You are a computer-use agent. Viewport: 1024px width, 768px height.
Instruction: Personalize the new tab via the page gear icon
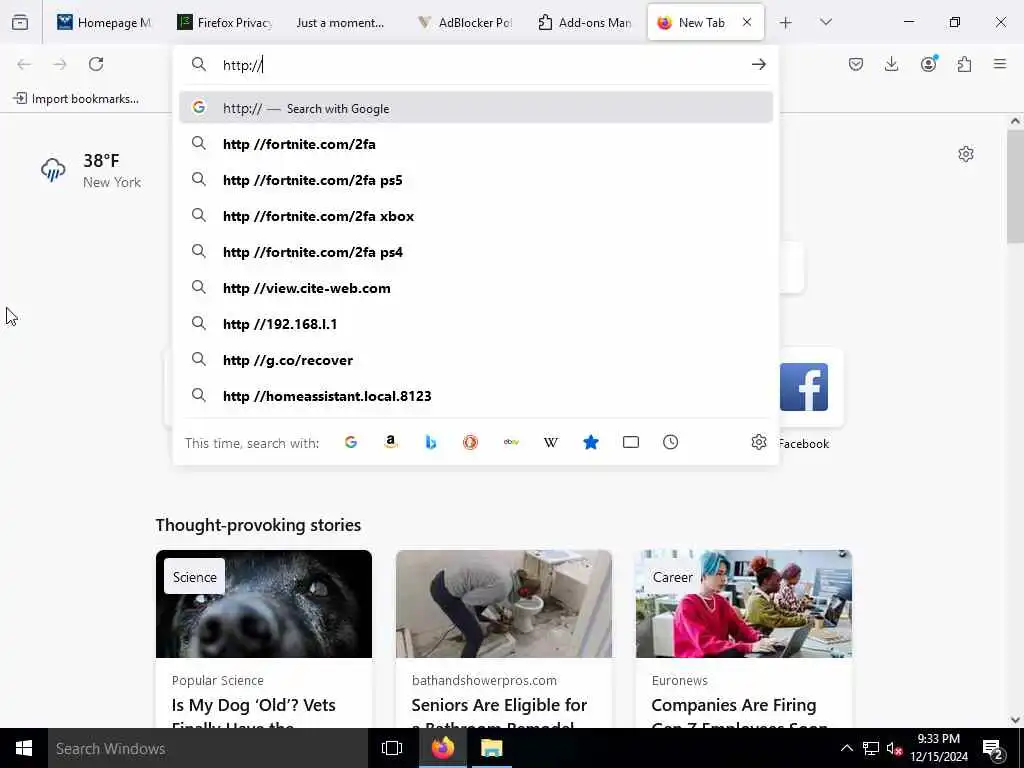tap(966, 154)
